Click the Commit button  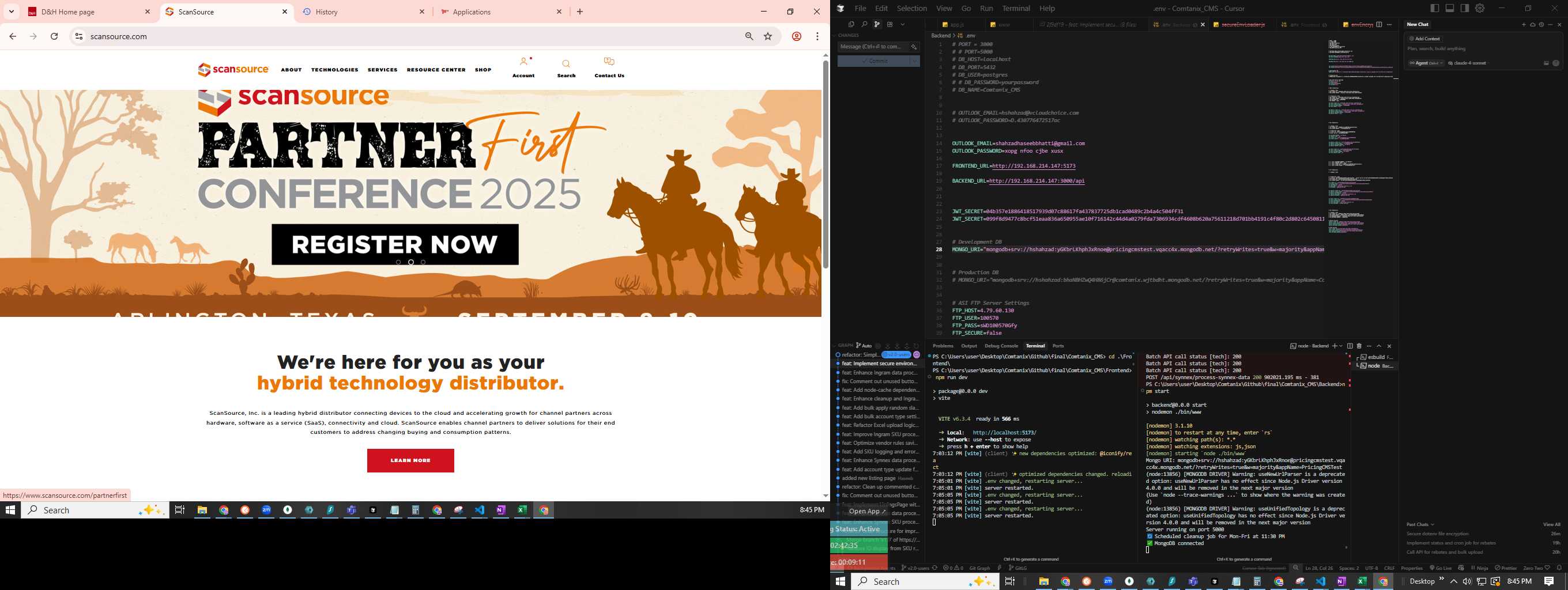click(x=873, y=61)
